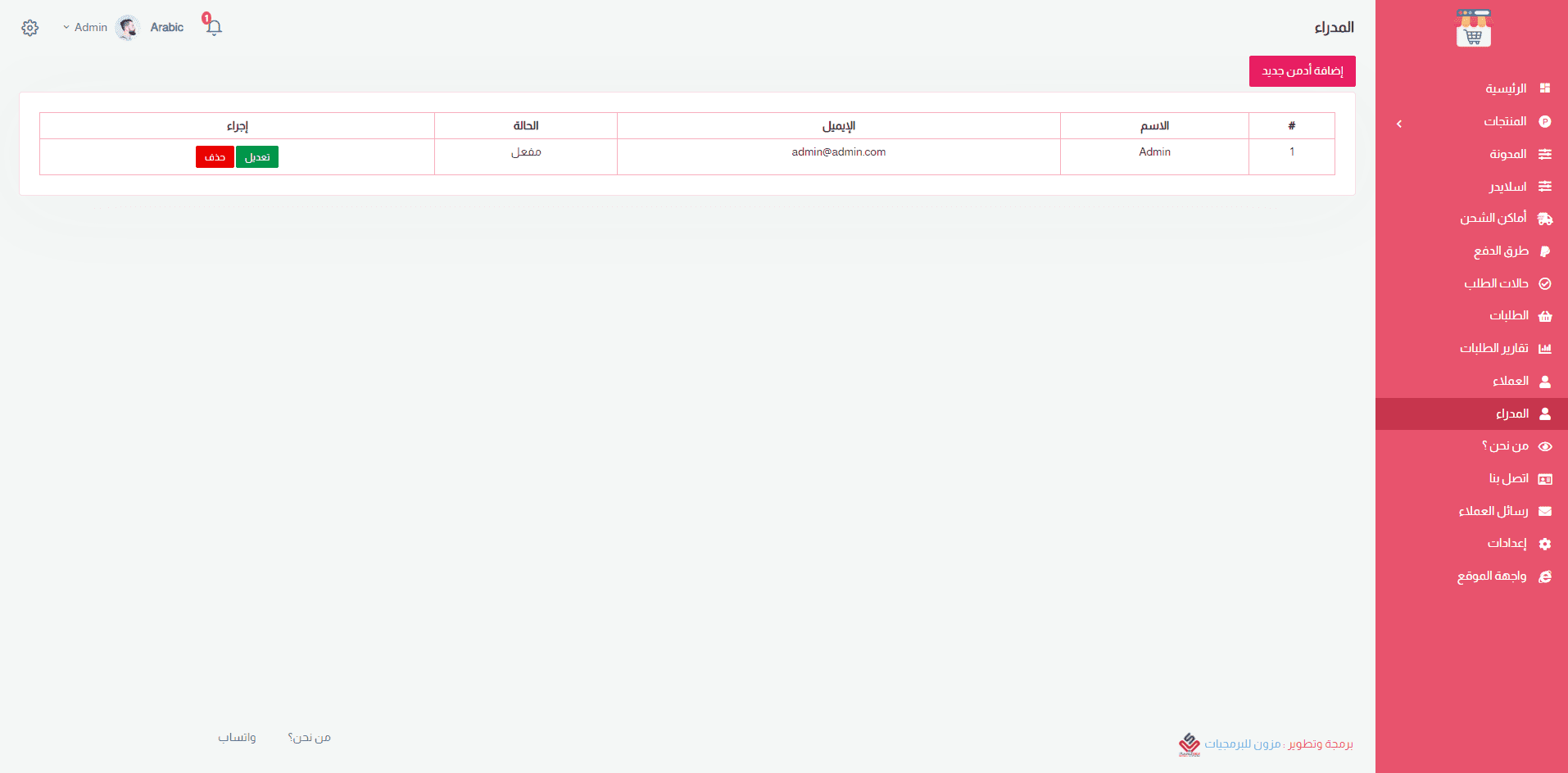The image size is (1568, 773).
Task: Expand the المنتجات submenu chevron
Action: [1399, 124]
